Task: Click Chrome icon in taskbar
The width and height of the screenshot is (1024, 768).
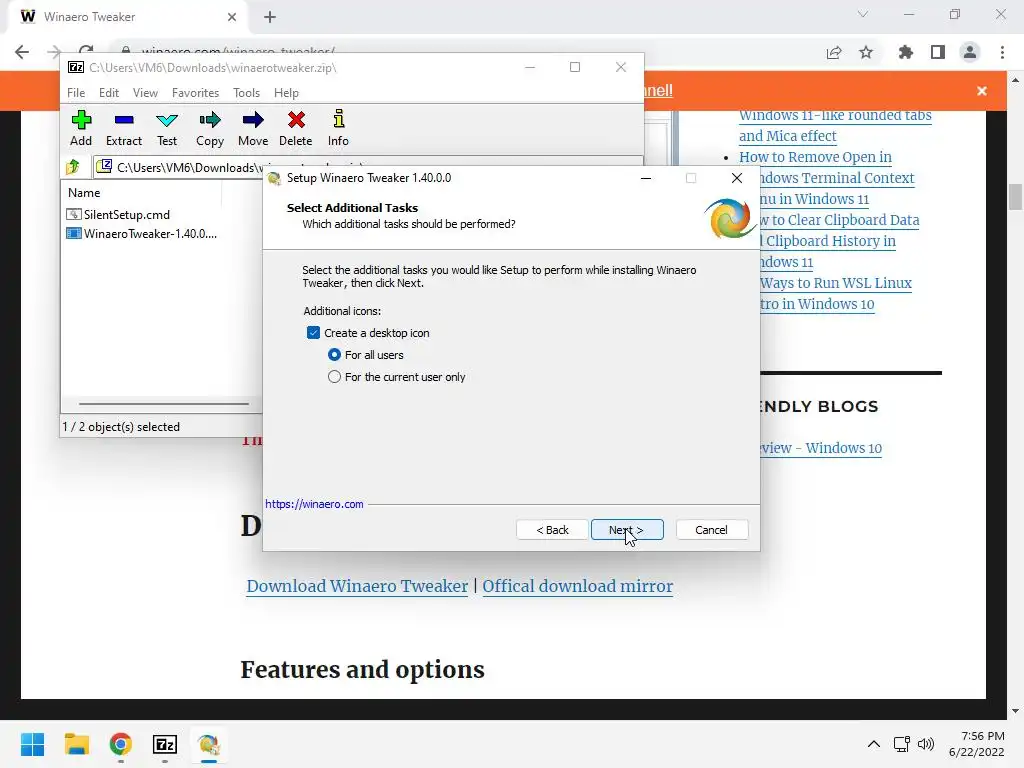Action: tap(121, 744)
